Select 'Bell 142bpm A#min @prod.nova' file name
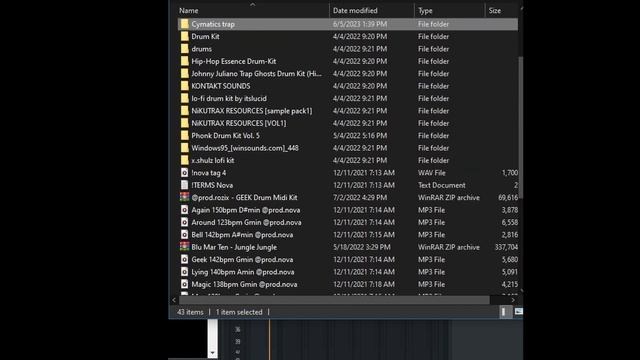This screenshot has width=640, height=360. (242, 234)
